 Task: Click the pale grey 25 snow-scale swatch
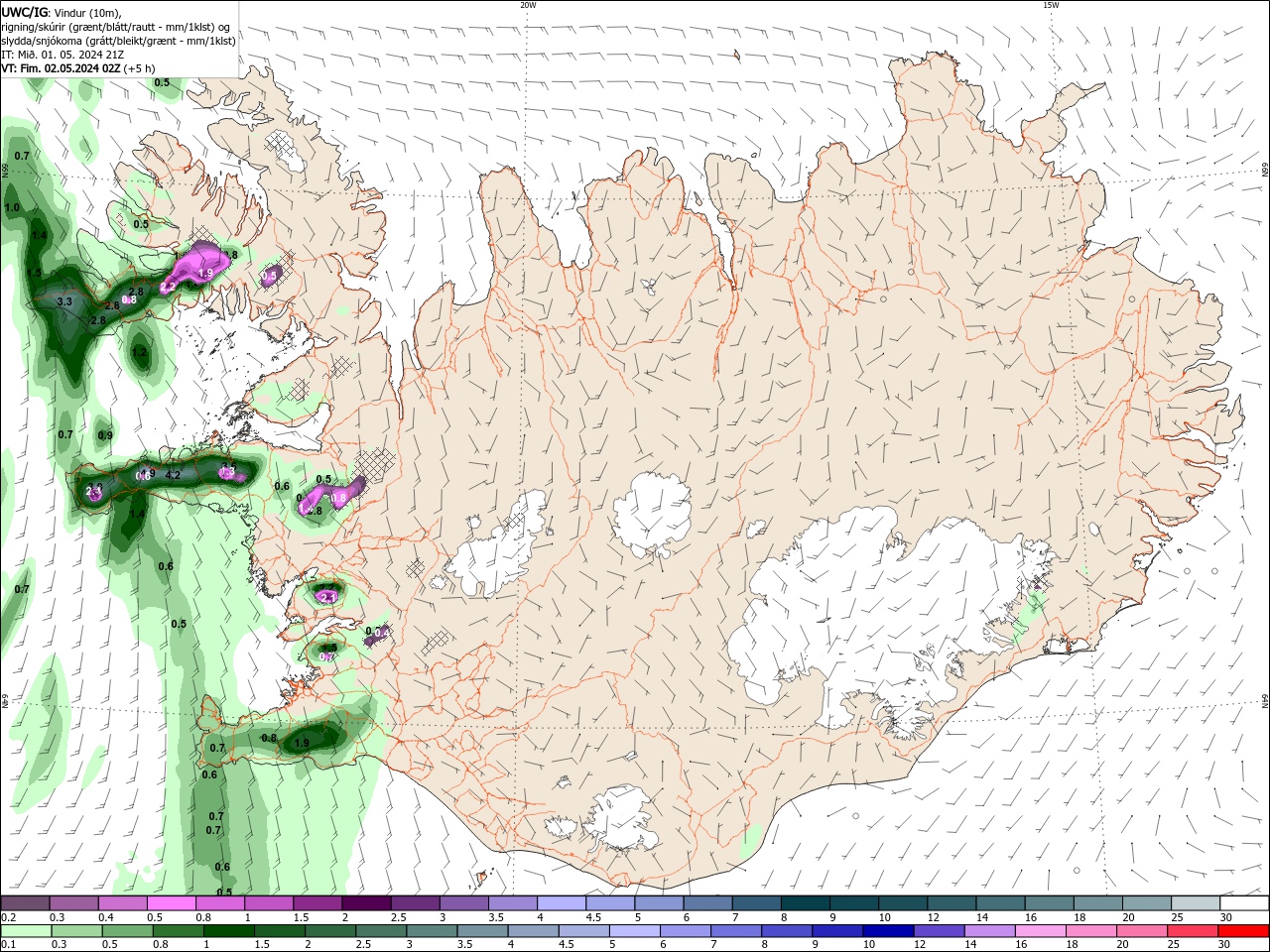click(1196, 903)
